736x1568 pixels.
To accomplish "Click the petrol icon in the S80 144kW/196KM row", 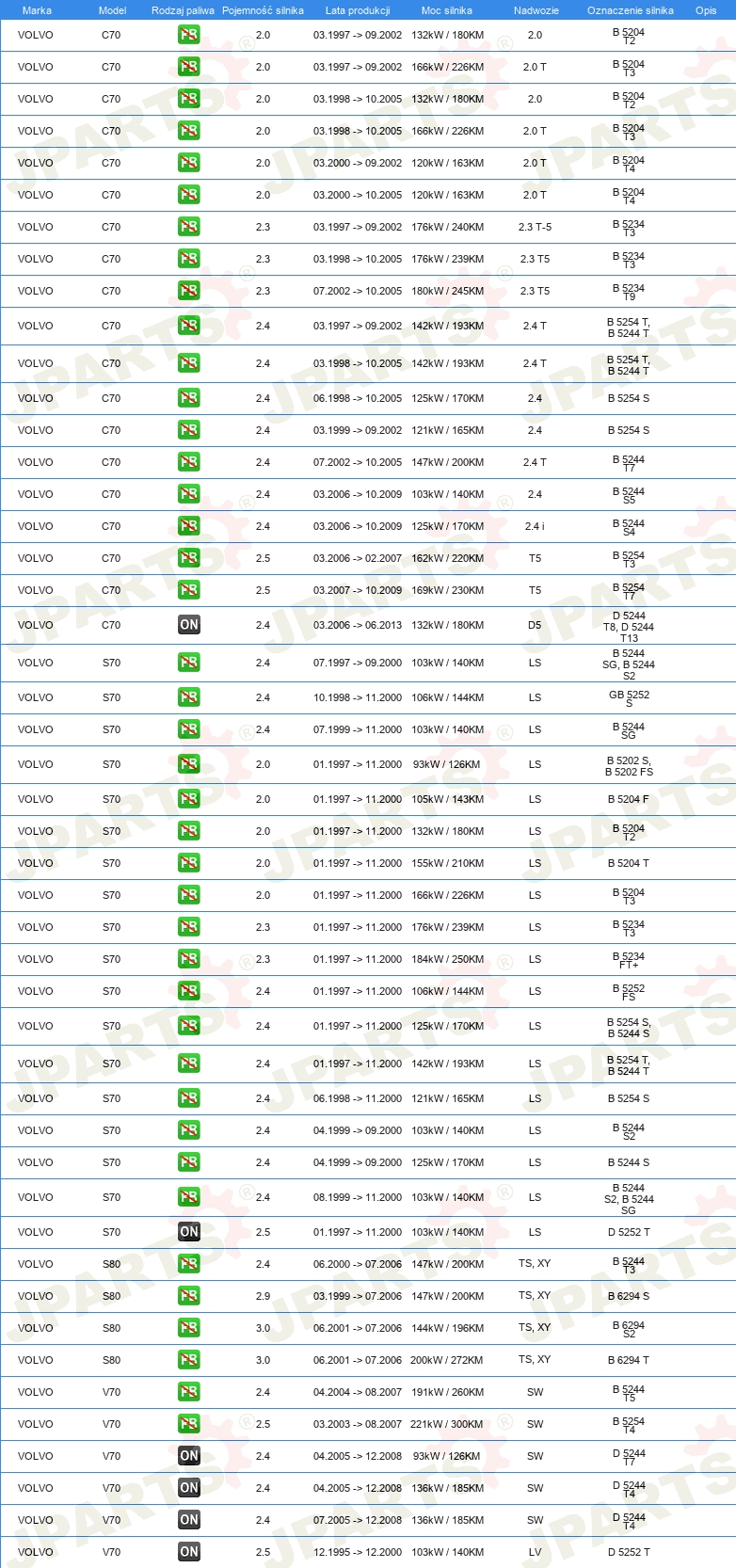I will tap(189, 1328).
